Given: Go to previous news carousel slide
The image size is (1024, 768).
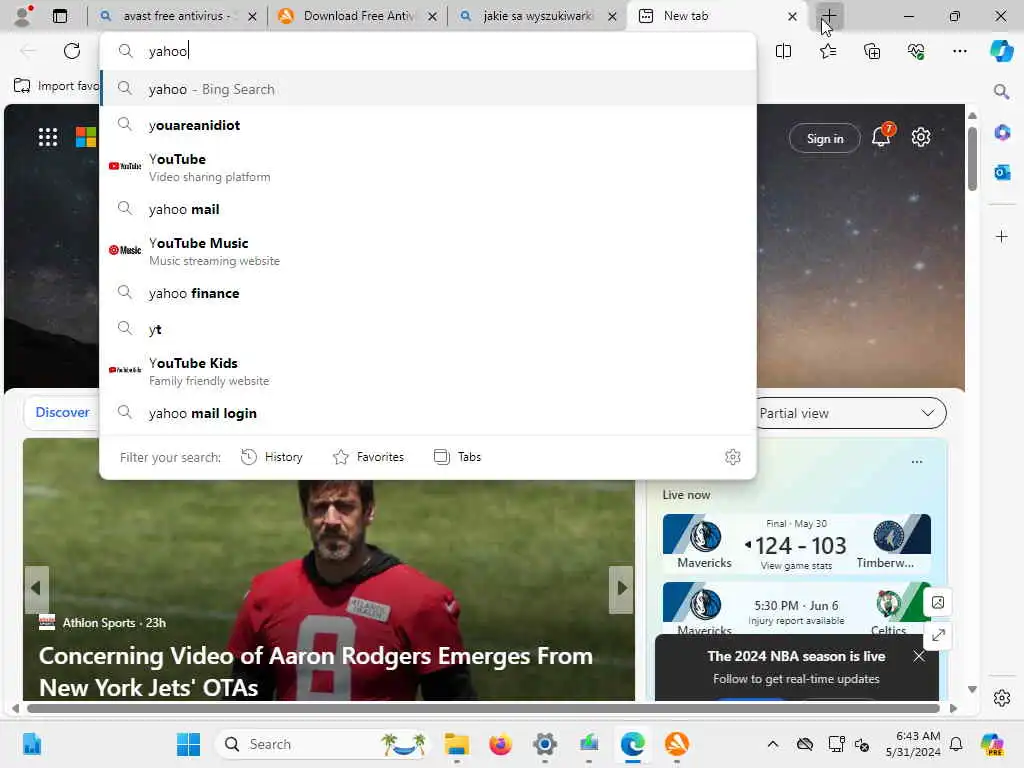Looking at the screenshot, I should [x=37, y=588].
